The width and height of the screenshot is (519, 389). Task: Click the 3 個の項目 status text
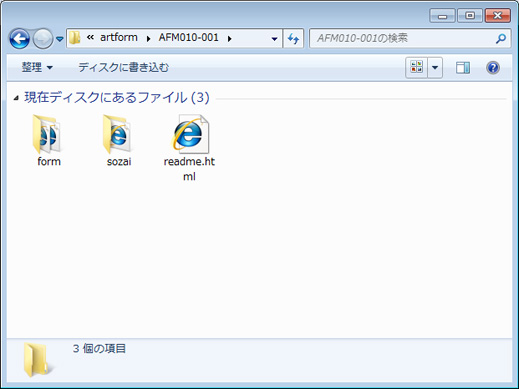click(99, 349)
